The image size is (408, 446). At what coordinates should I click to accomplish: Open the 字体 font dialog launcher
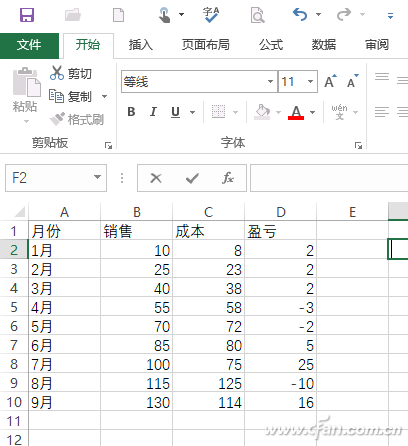point(358,145)
